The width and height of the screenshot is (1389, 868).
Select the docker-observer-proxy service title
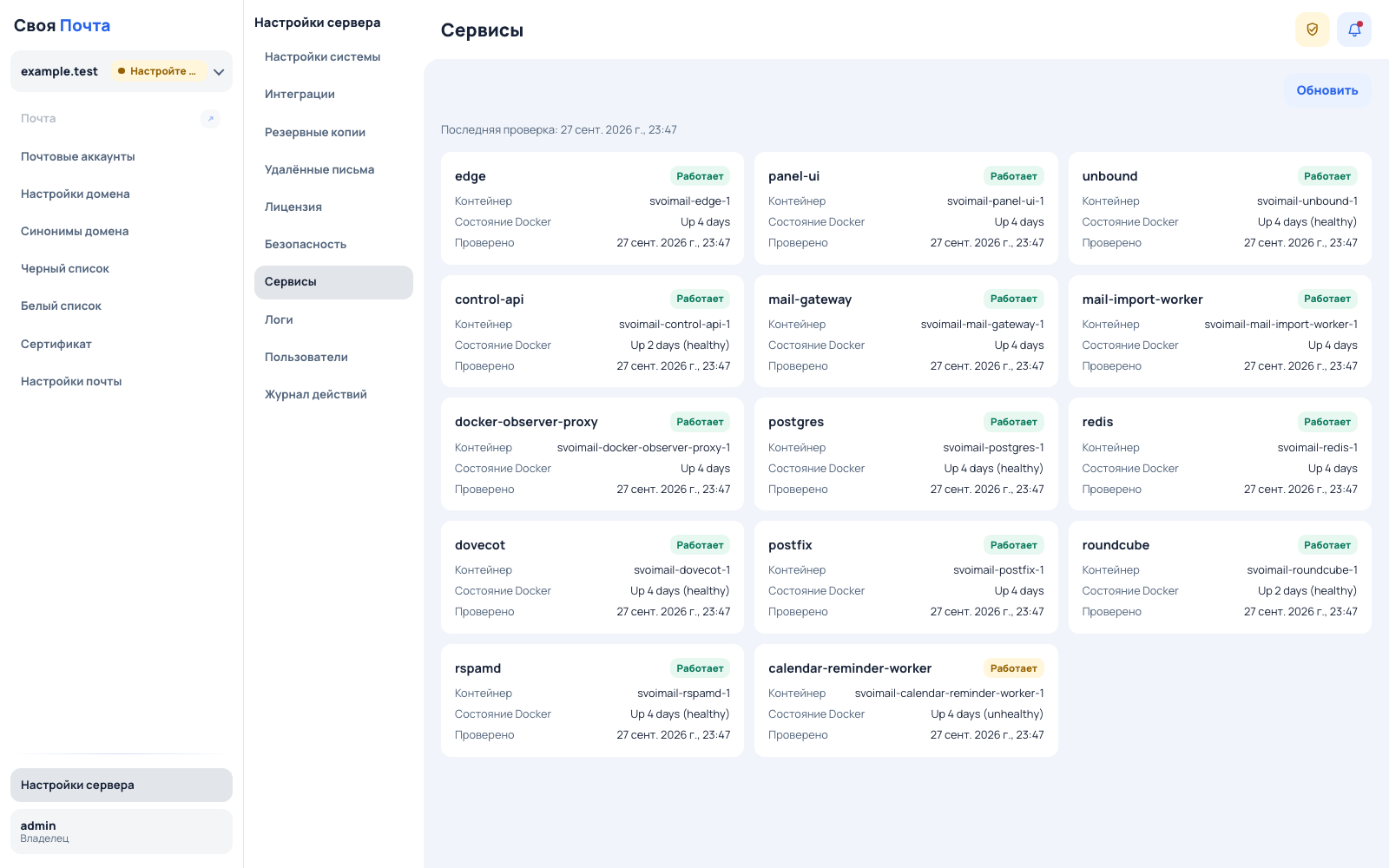pyautogui.click(x=526, y=423)
